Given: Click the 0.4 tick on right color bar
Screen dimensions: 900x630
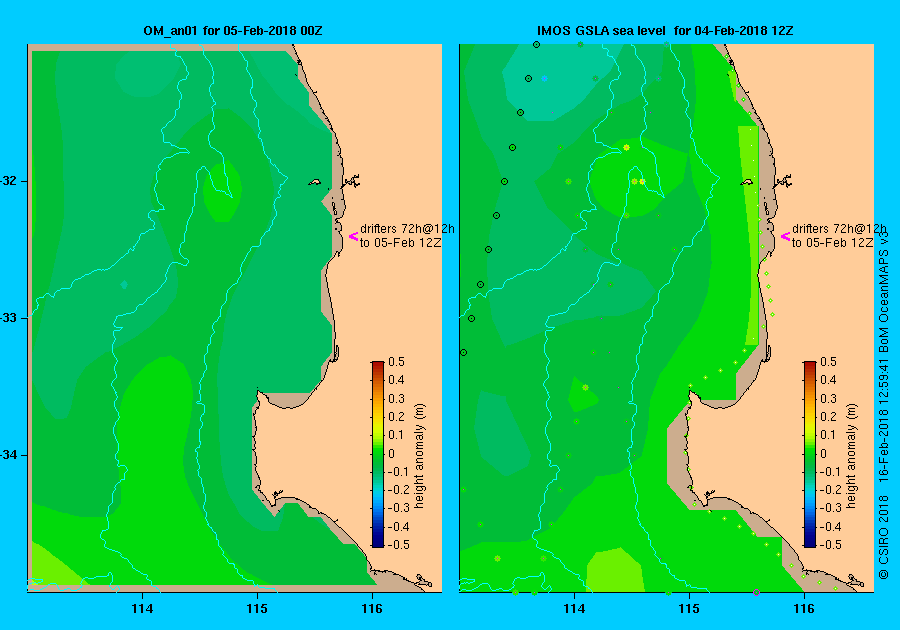Looking at the screenshot, I should coord(828,380).
